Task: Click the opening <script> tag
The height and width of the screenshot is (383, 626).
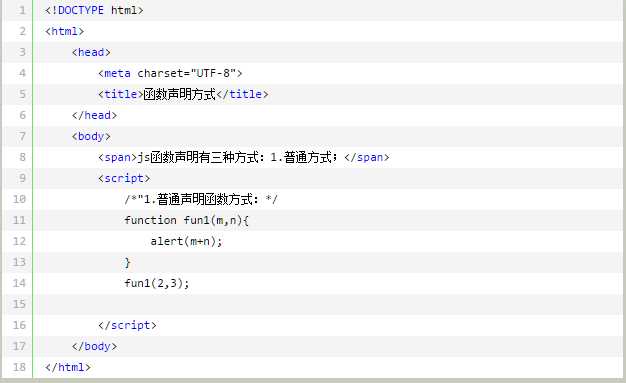Action: pos(124,178)
